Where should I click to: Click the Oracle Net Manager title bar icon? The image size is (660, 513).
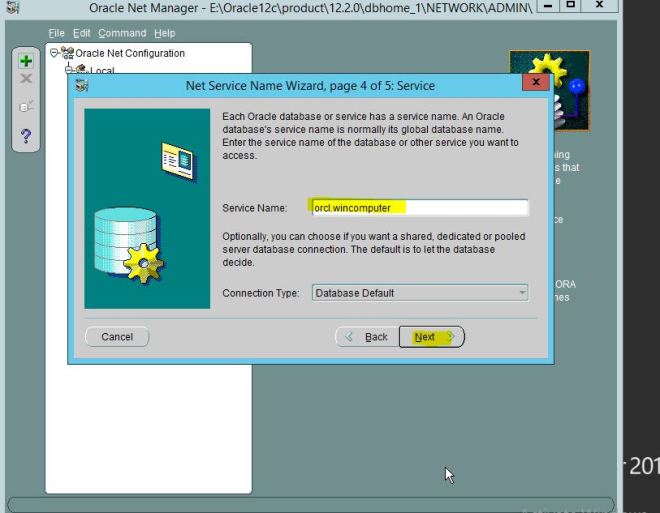point(12,7)
